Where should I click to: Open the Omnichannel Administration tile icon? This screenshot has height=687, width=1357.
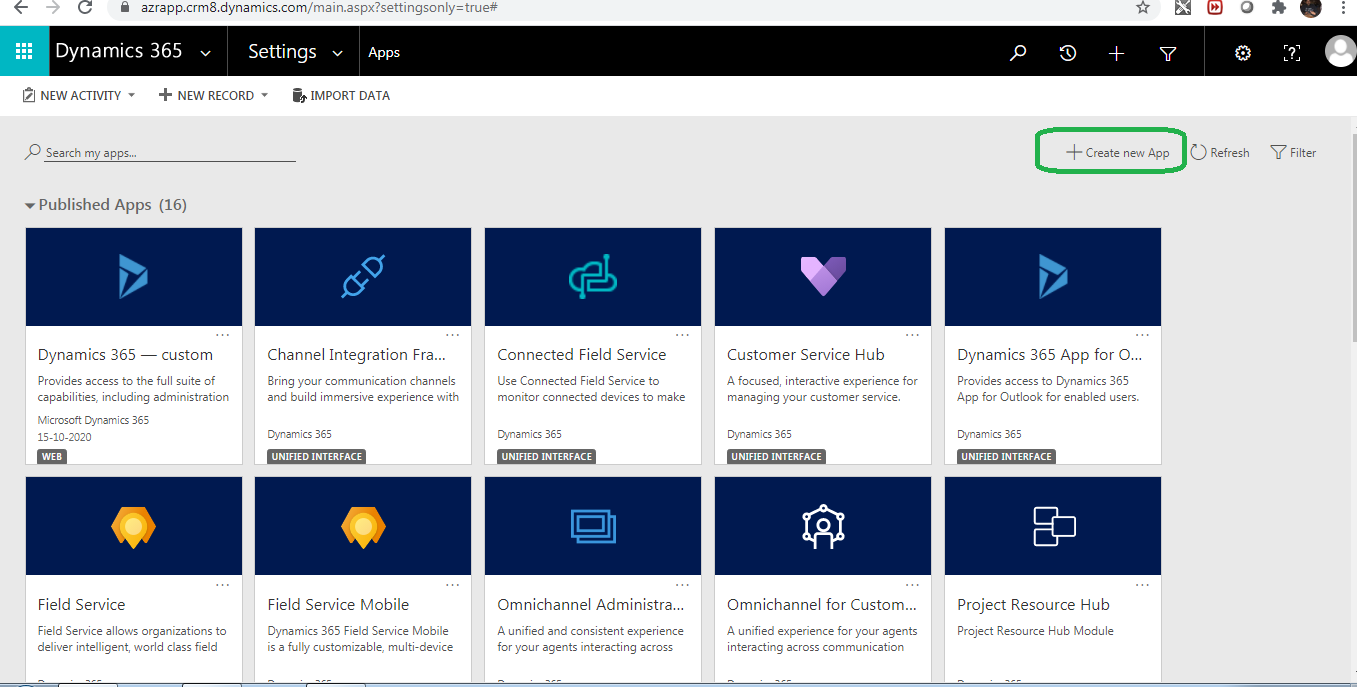593,525
